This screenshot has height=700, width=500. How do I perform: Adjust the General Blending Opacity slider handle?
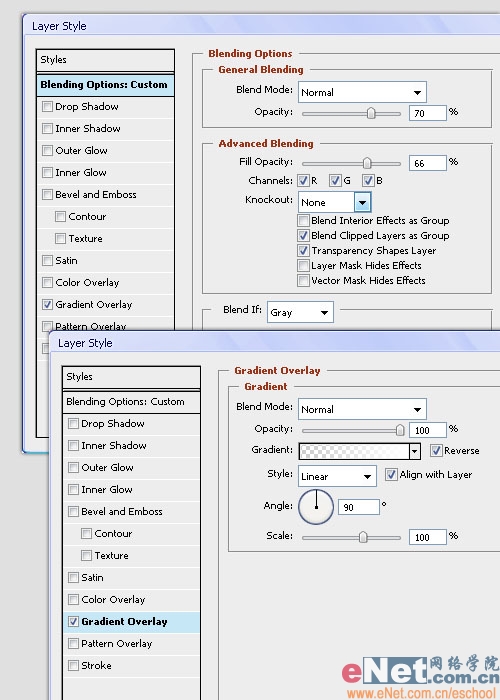click(x=371, y=113)
